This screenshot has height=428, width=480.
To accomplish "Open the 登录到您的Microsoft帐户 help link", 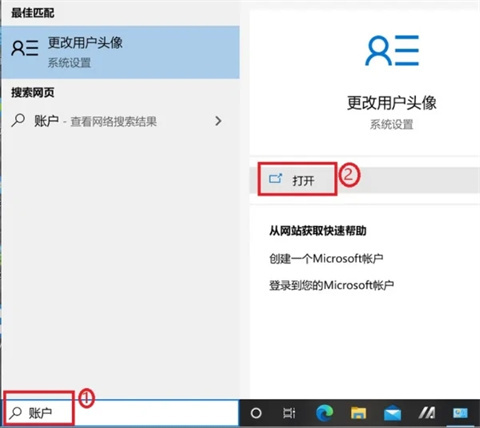I will [x=331, y=285].
